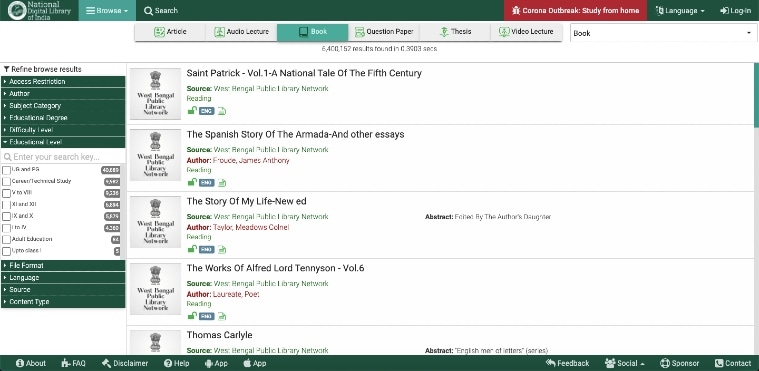Screen dimensions: 759x371
Task: Click the open-access lock icon under Spanish Story
Action: 192,183
